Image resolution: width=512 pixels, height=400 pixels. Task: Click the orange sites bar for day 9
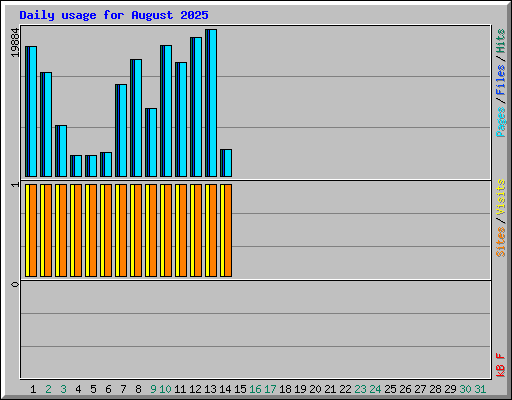(x=153, y=230)
